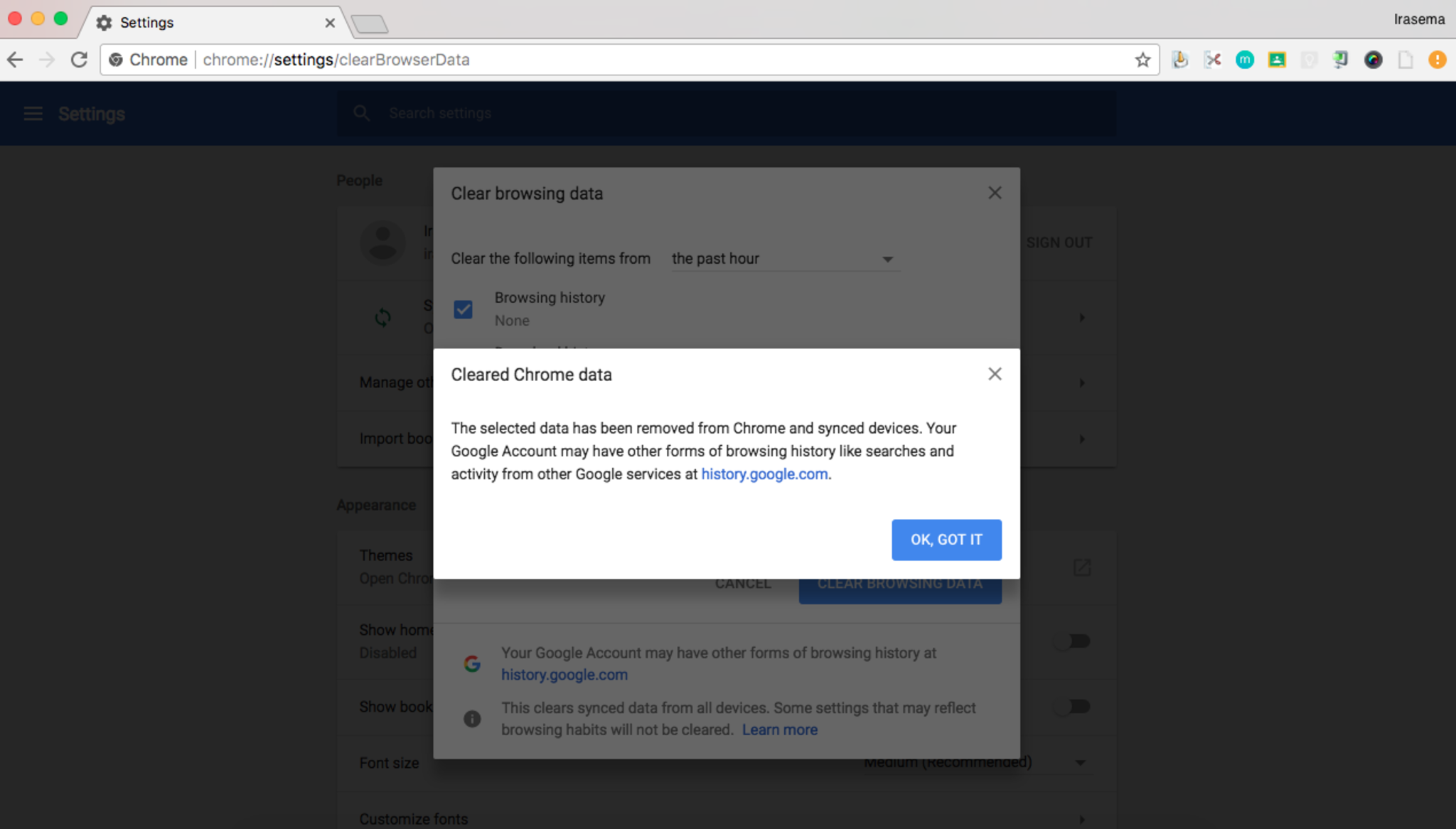Expand the Font size dropdown arrow
Image resolution: width=1456 pixels, height=829 pixels.
click(x=1080, y=763)
